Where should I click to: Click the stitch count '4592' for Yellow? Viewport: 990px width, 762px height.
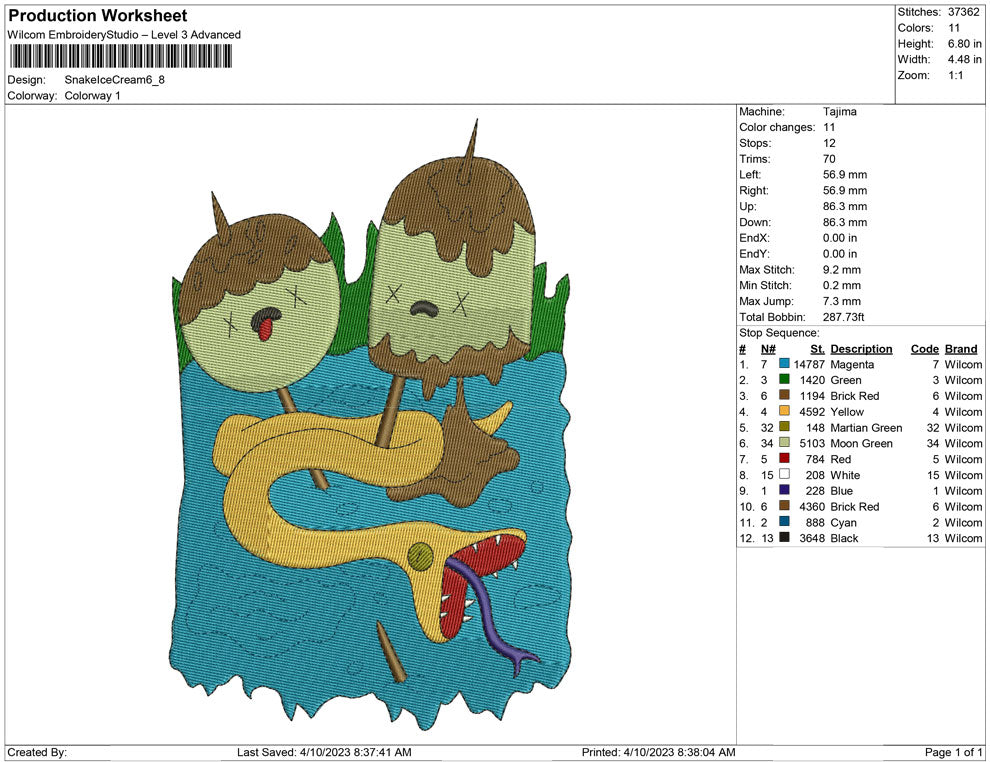click(812, 412)
